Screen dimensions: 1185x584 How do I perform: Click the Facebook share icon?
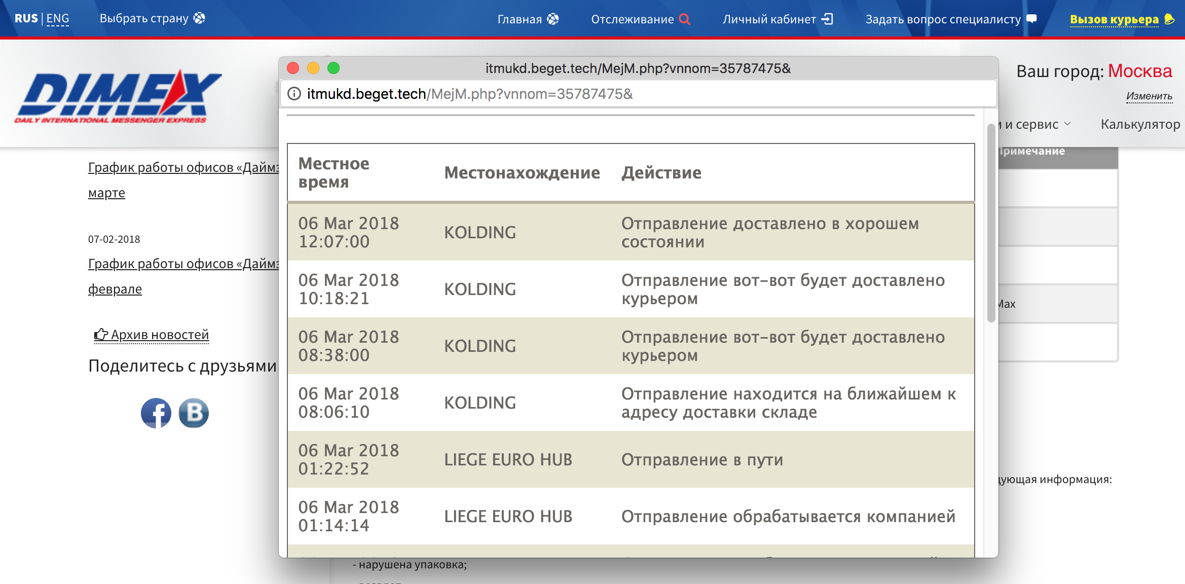(x=156, y=413)
